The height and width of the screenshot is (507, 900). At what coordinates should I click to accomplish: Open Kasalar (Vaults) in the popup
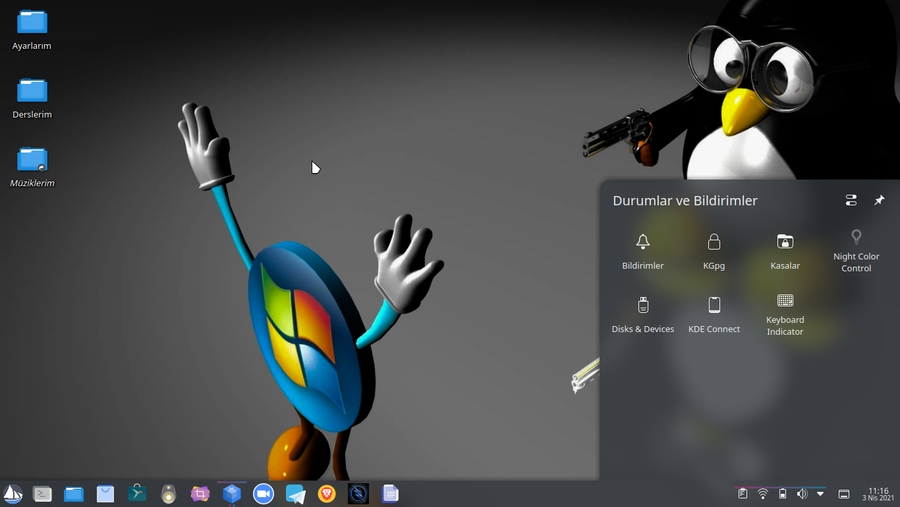click(x=785, y=250)
